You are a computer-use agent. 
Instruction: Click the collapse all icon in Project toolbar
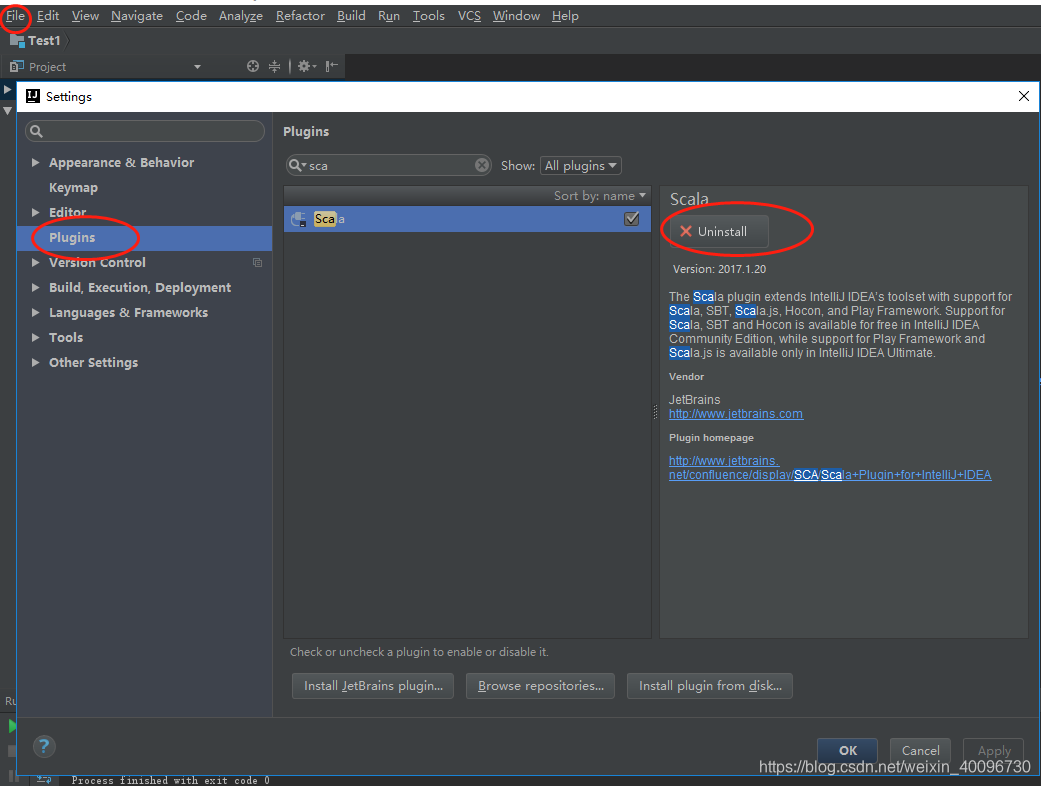coord(274,66)
